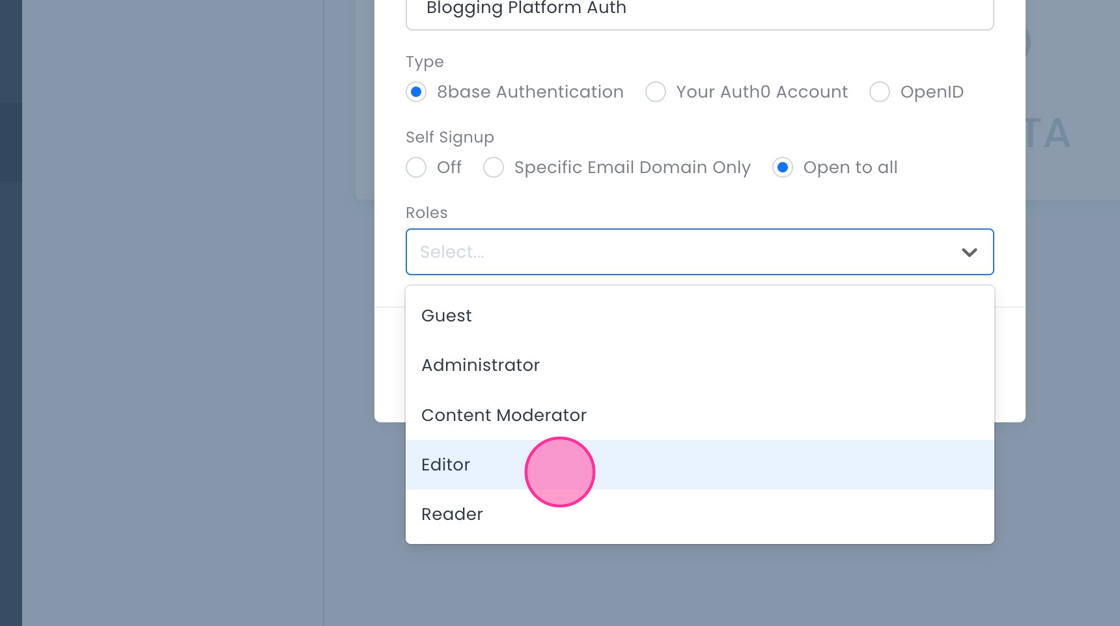Open the Roles dropdown chevron
1120x626 pixels.
click(969, 252)
